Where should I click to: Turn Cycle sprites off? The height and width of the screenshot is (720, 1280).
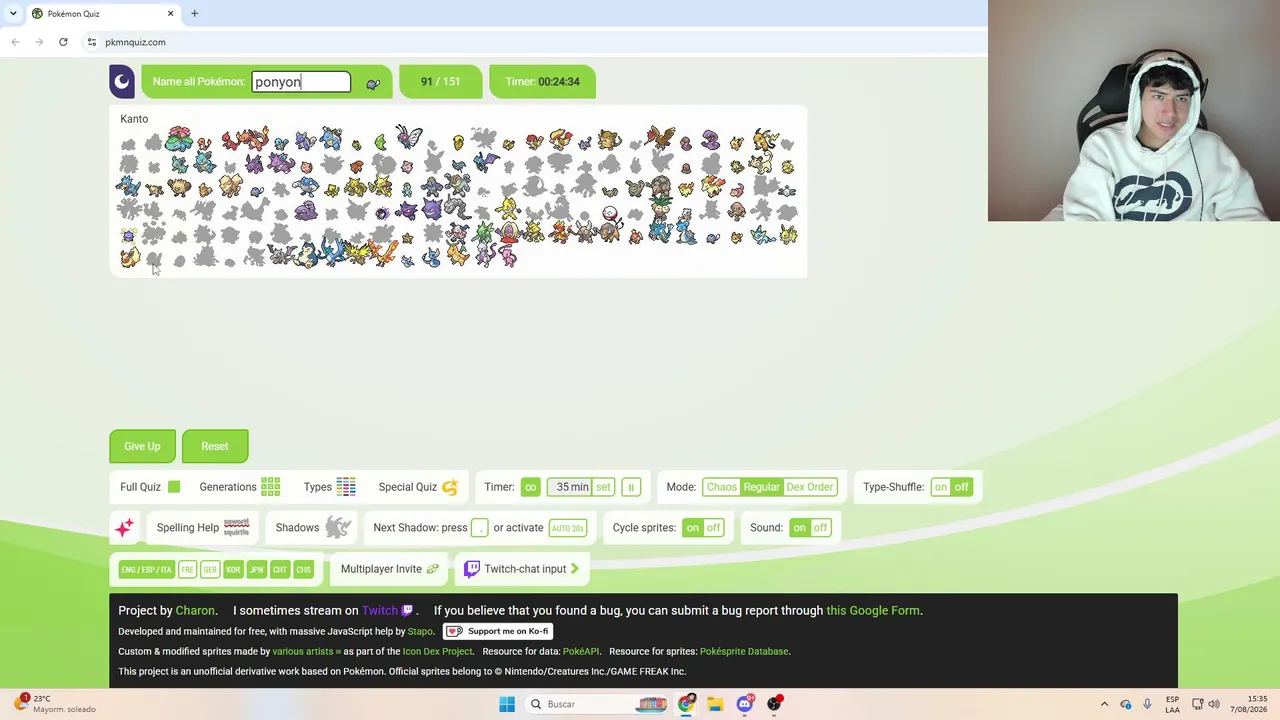coord(713,528)
